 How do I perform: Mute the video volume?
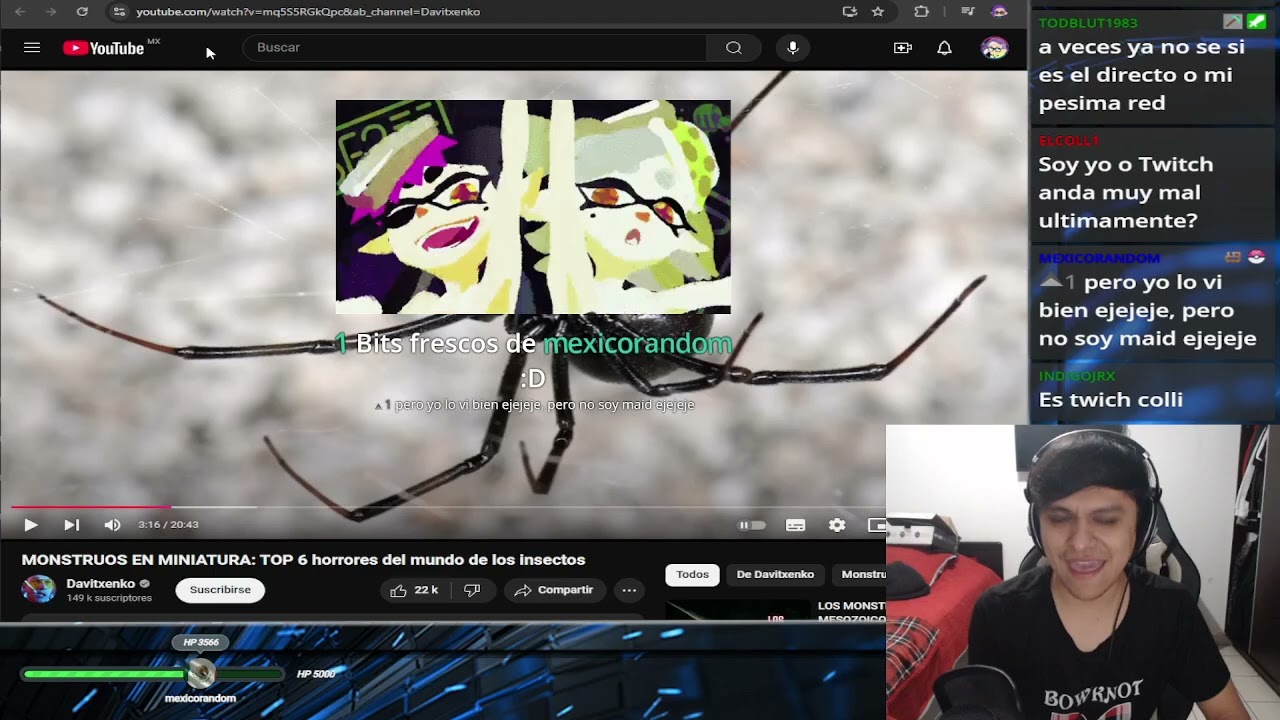tap(112, 525)
